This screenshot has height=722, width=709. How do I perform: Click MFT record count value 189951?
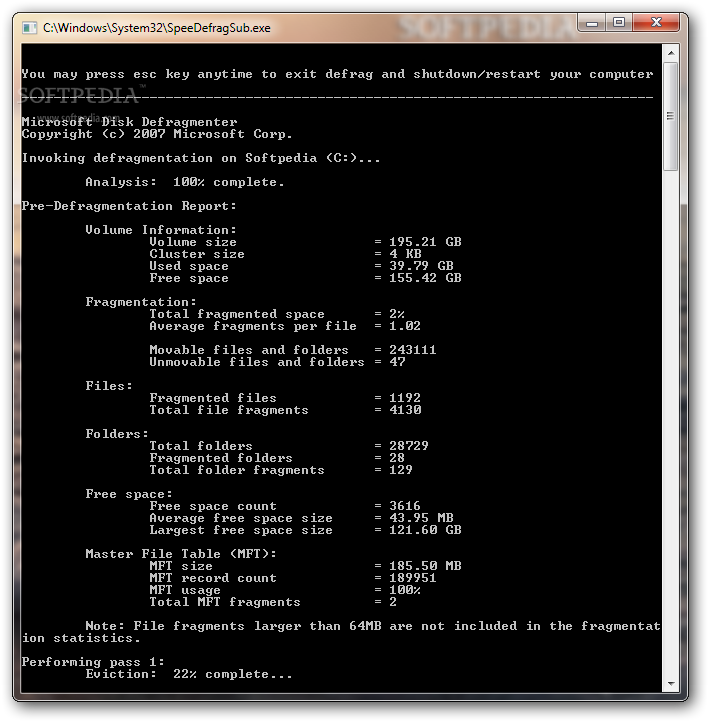[413, 578]
